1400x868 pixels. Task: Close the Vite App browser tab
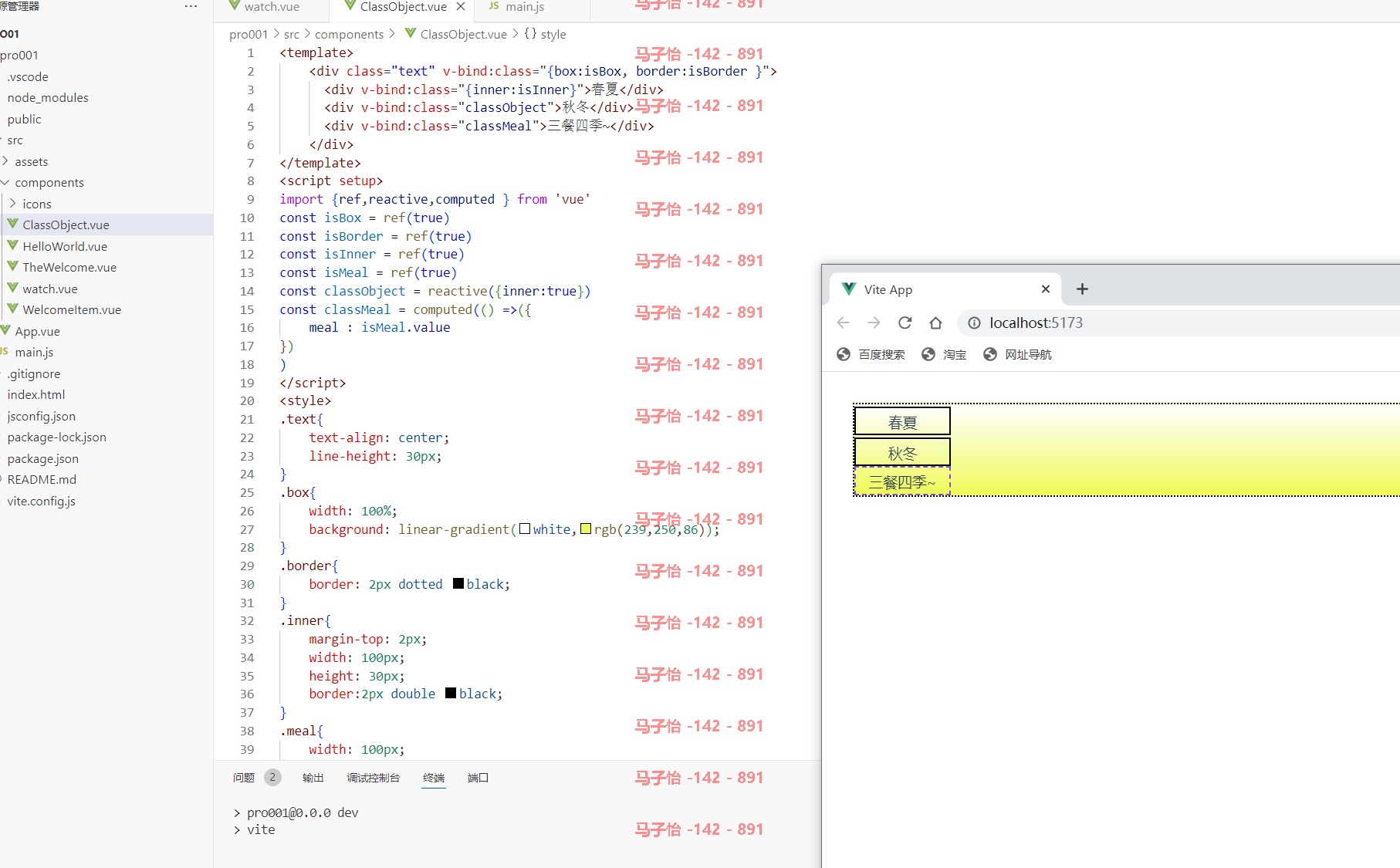1046,289
